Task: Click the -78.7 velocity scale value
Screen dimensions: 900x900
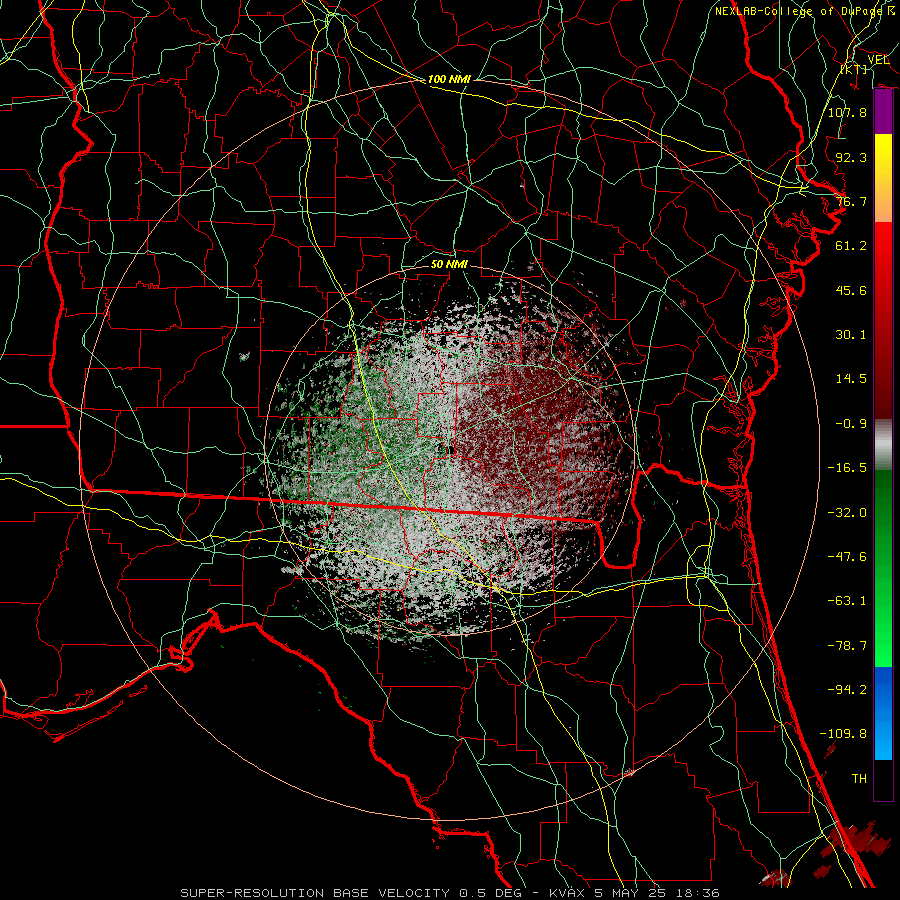Action: point(847,645)
